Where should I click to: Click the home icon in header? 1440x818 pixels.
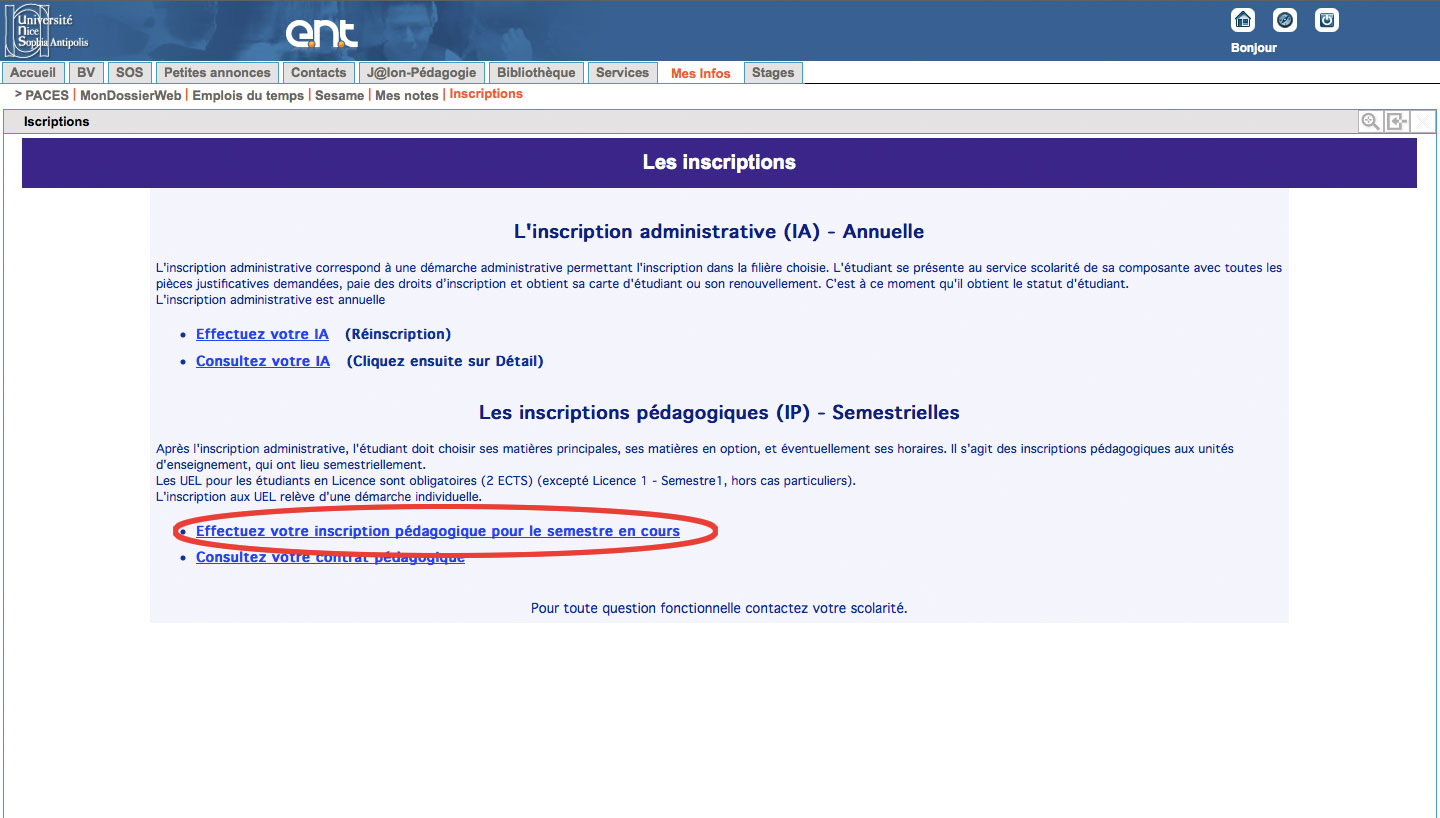pos(1243,20)
